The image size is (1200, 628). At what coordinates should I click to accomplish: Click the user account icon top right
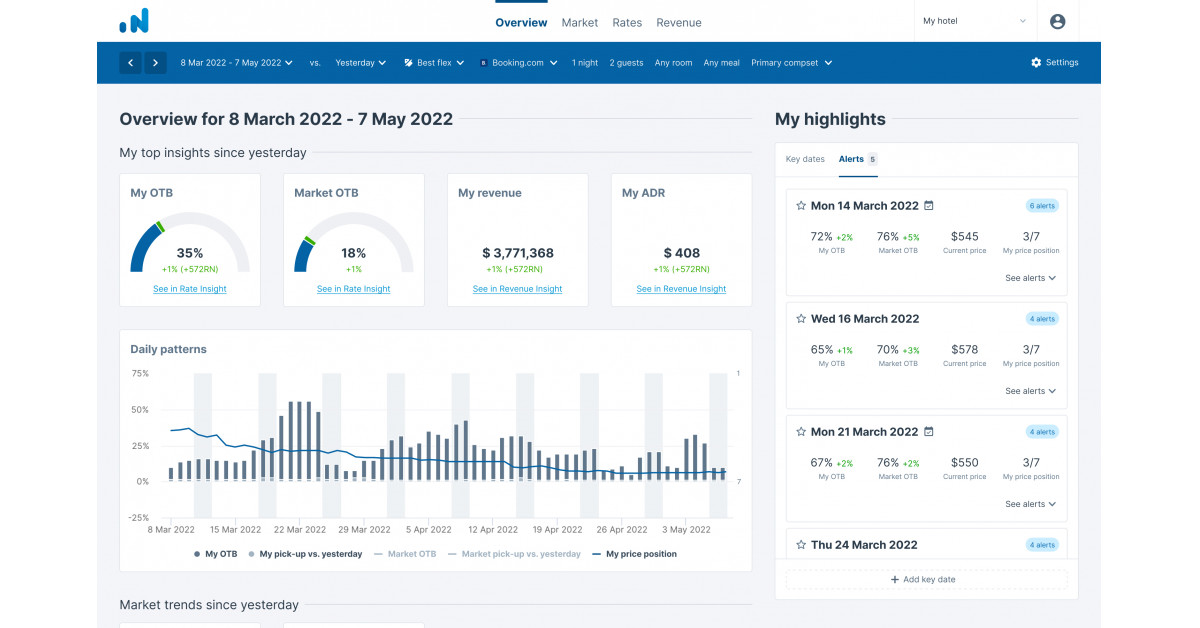(x=1057, y=21)
